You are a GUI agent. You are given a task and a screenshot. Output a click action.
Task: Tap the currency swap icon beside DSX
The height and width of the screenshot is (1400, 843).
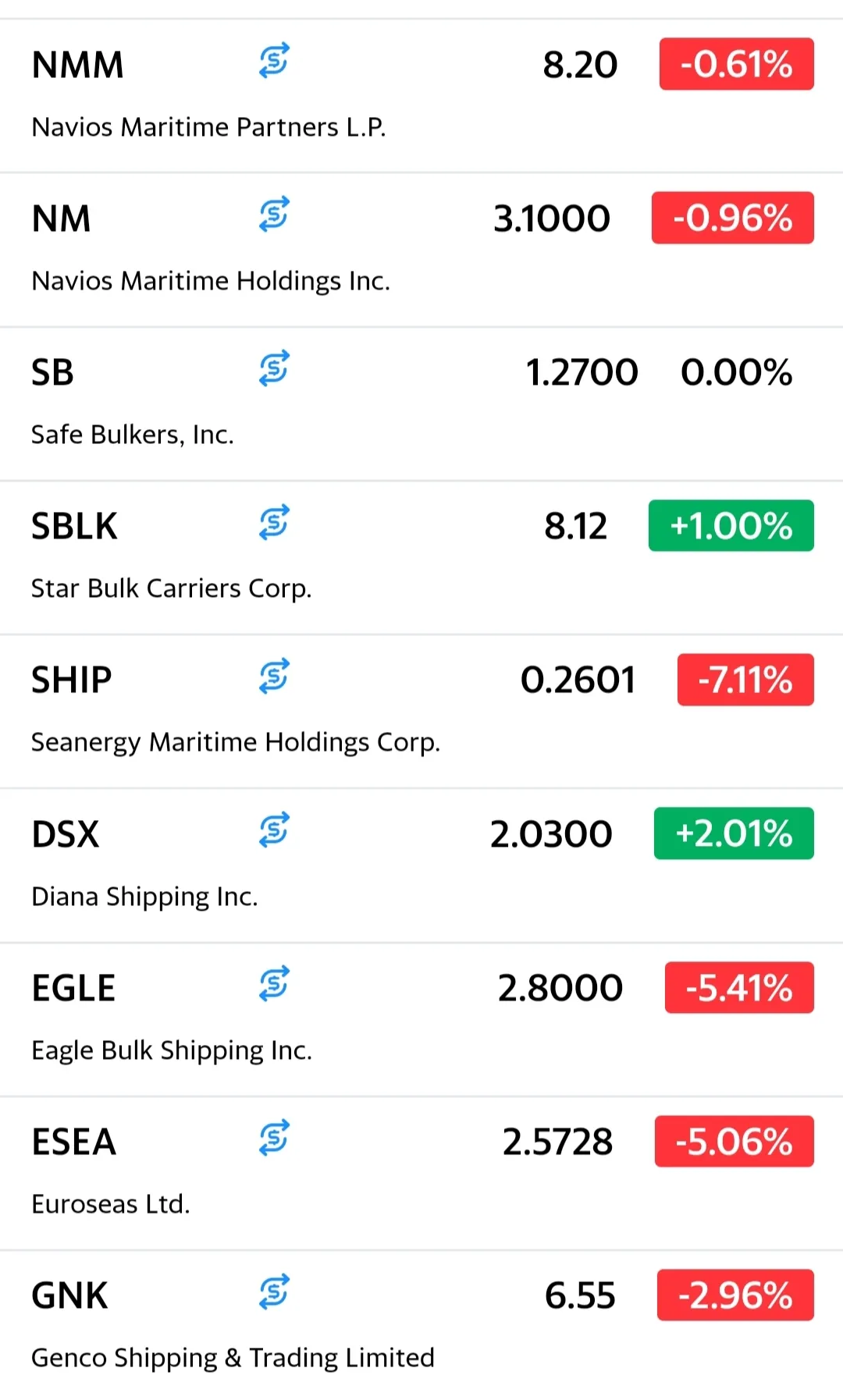pyautogui.click(x=274, y=830)
